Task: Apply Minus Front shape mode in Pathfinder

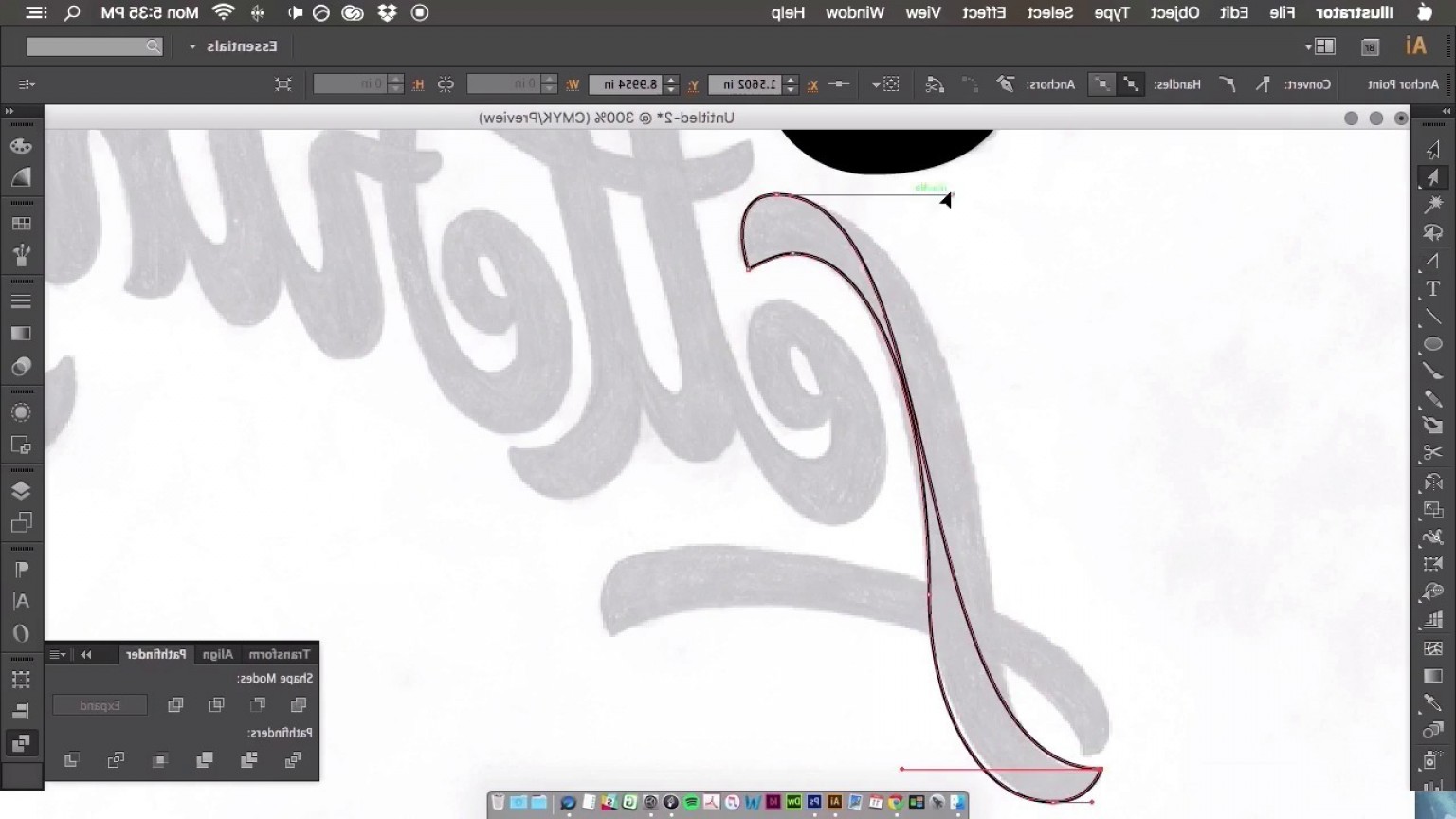Action: click(258, 704)
